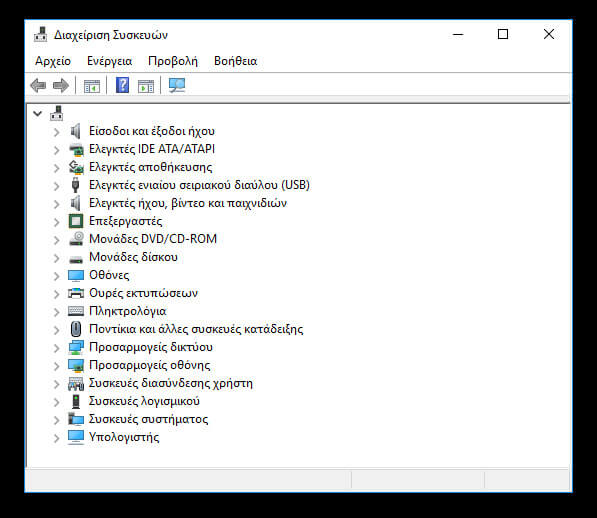
Task: Click the action pane toolbar icon
Action: [146, 86]
